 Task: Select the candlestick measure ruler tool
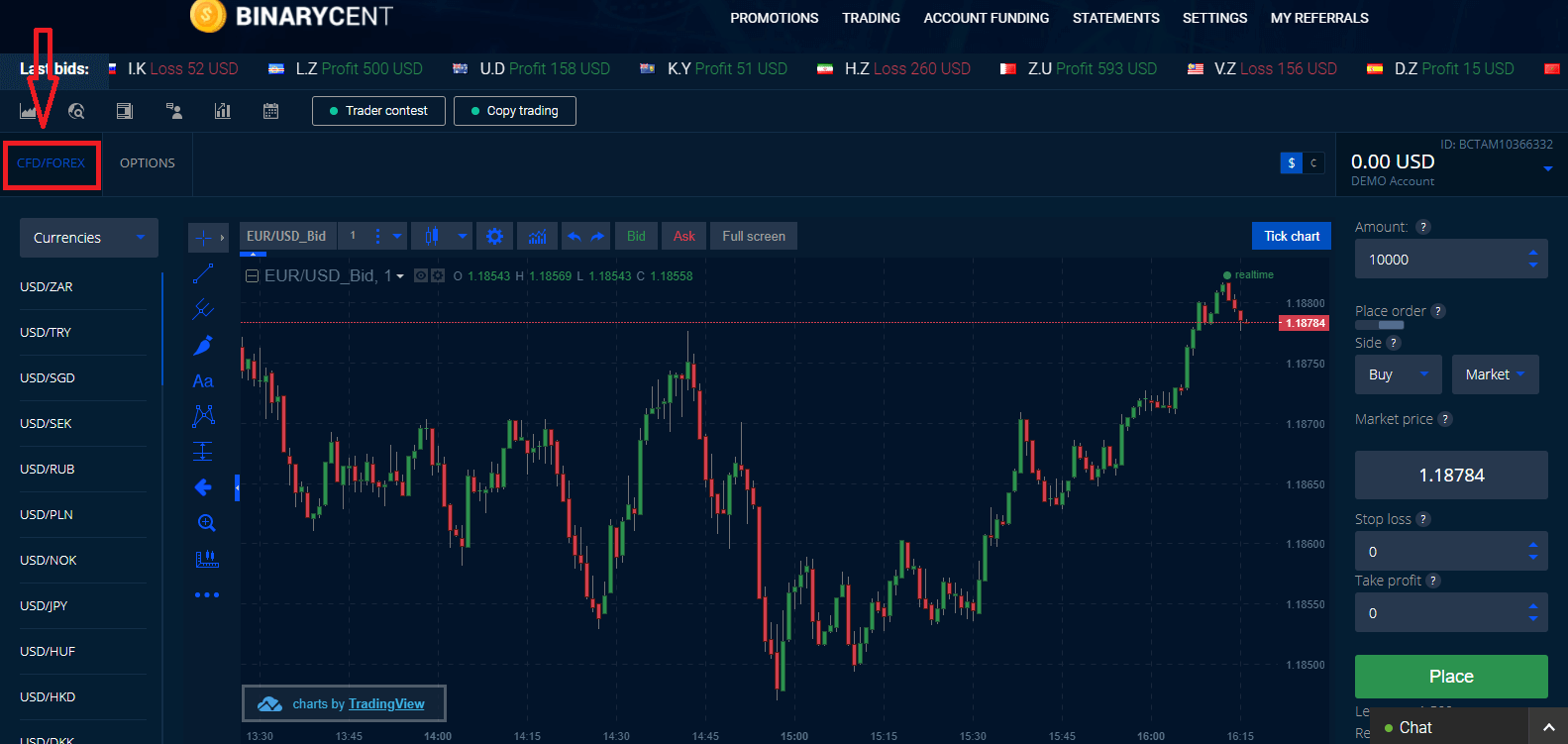[x=207, y=560]
